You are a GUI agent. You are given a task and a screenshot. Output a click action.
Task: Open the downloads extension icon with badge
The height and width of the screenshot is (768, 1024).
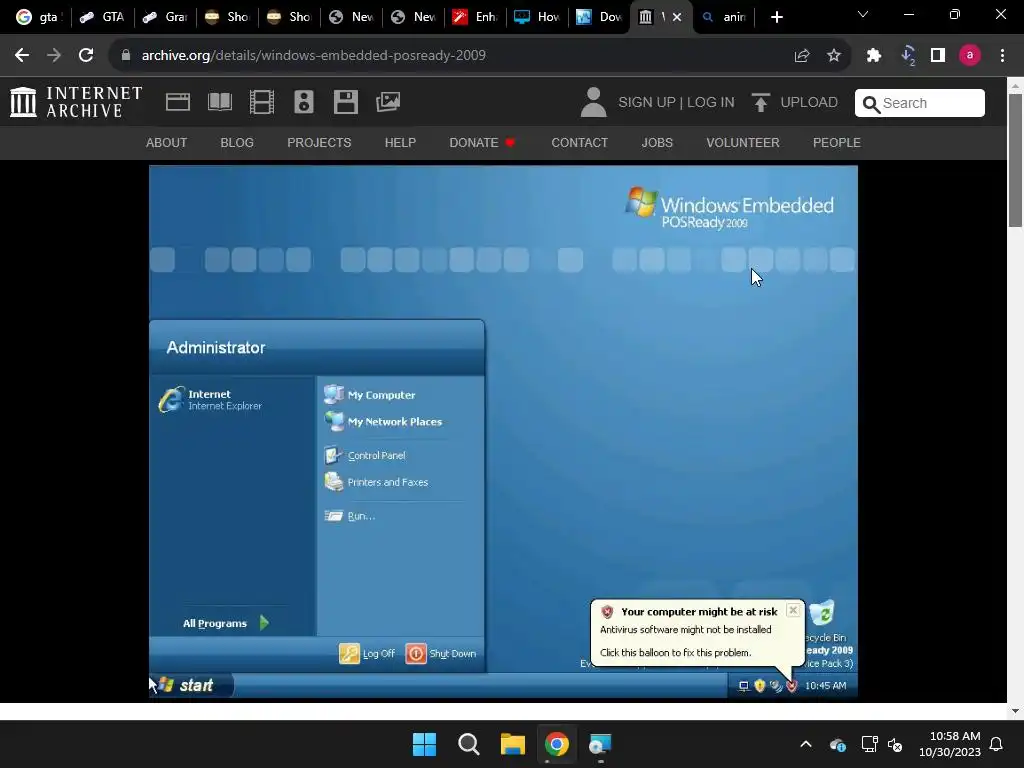coord(908,56)
